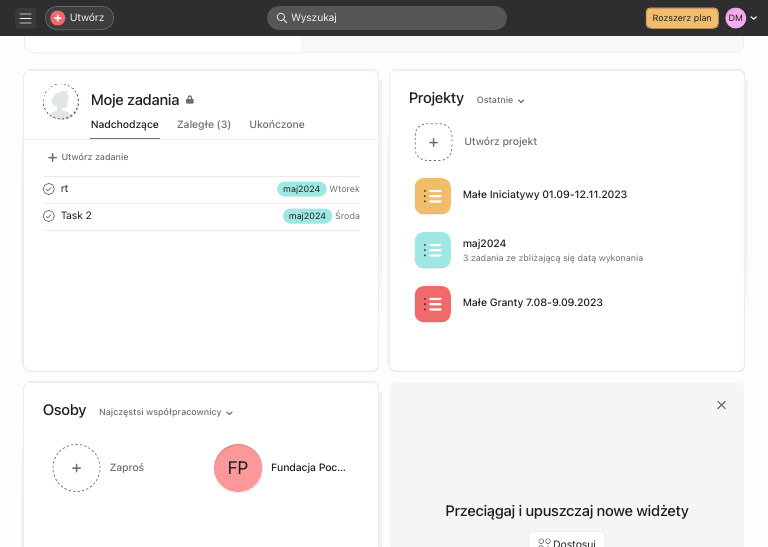Image resolution: width=768 pixels, height=547 pixels.
Task: Click the Utwórz create button
Action: tap(79, 18)
